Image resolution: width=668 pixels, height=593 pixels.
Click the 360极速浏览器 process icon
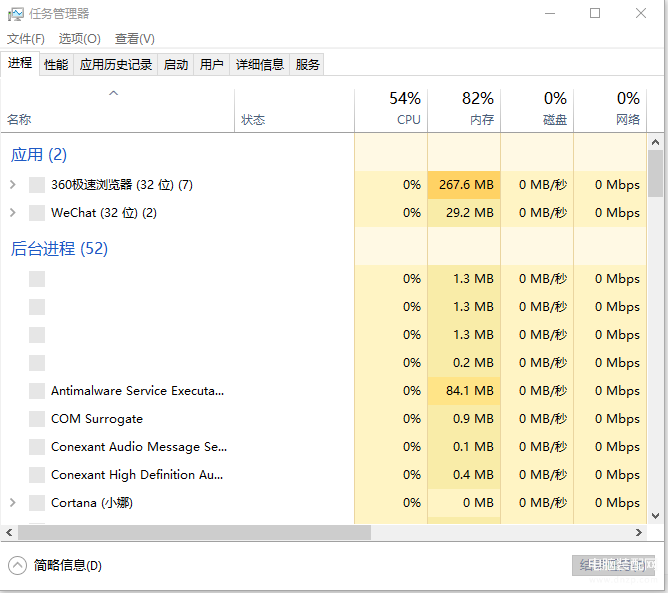pyautogui.click(x=37, y=185)
